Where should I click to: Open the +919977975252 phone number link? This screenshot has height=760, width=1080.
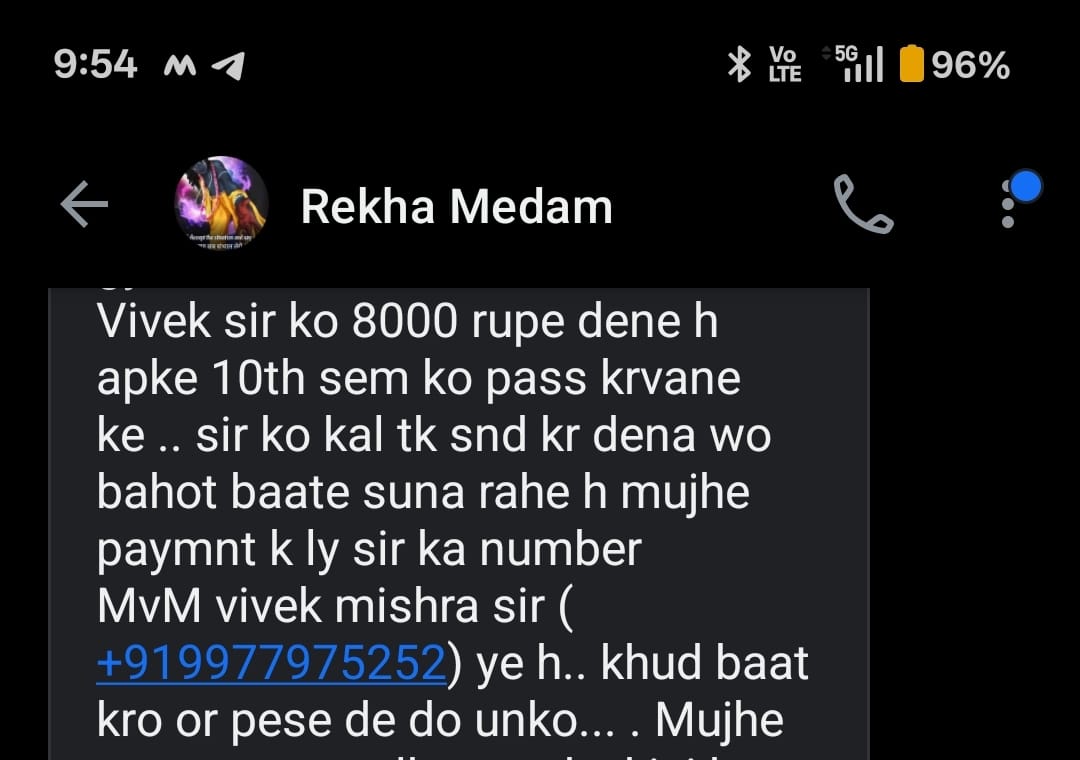click(271, 663)
